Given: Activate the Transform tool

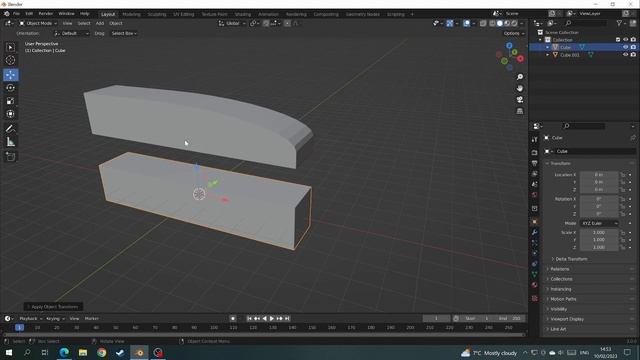Looking at the screenshot, I should pos(11,114).
